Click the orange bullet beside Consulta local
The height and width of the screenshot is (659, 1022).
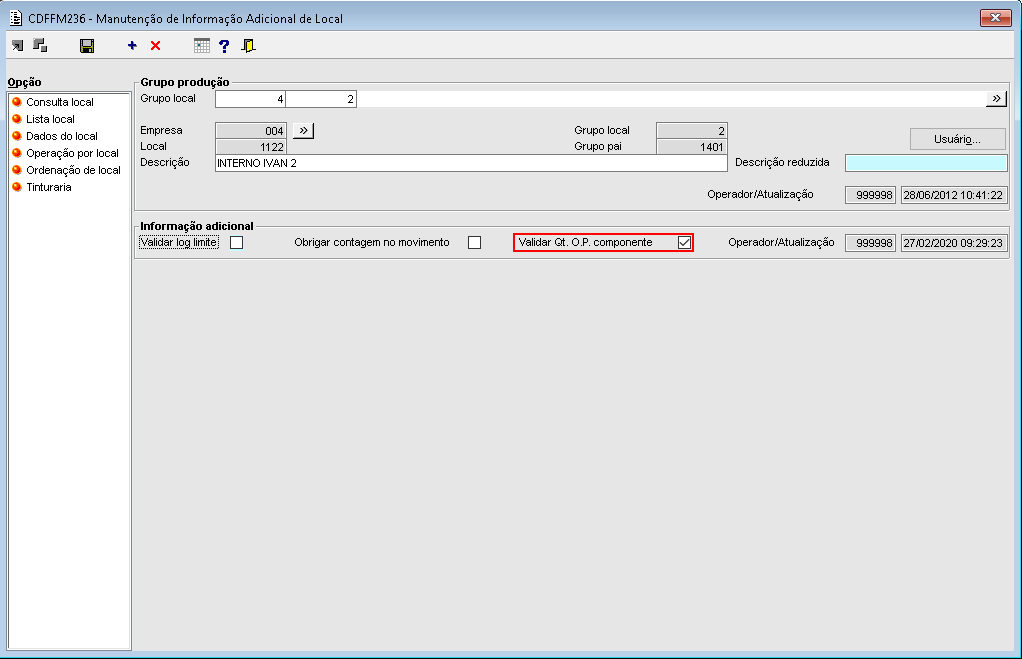coord(17,102)
